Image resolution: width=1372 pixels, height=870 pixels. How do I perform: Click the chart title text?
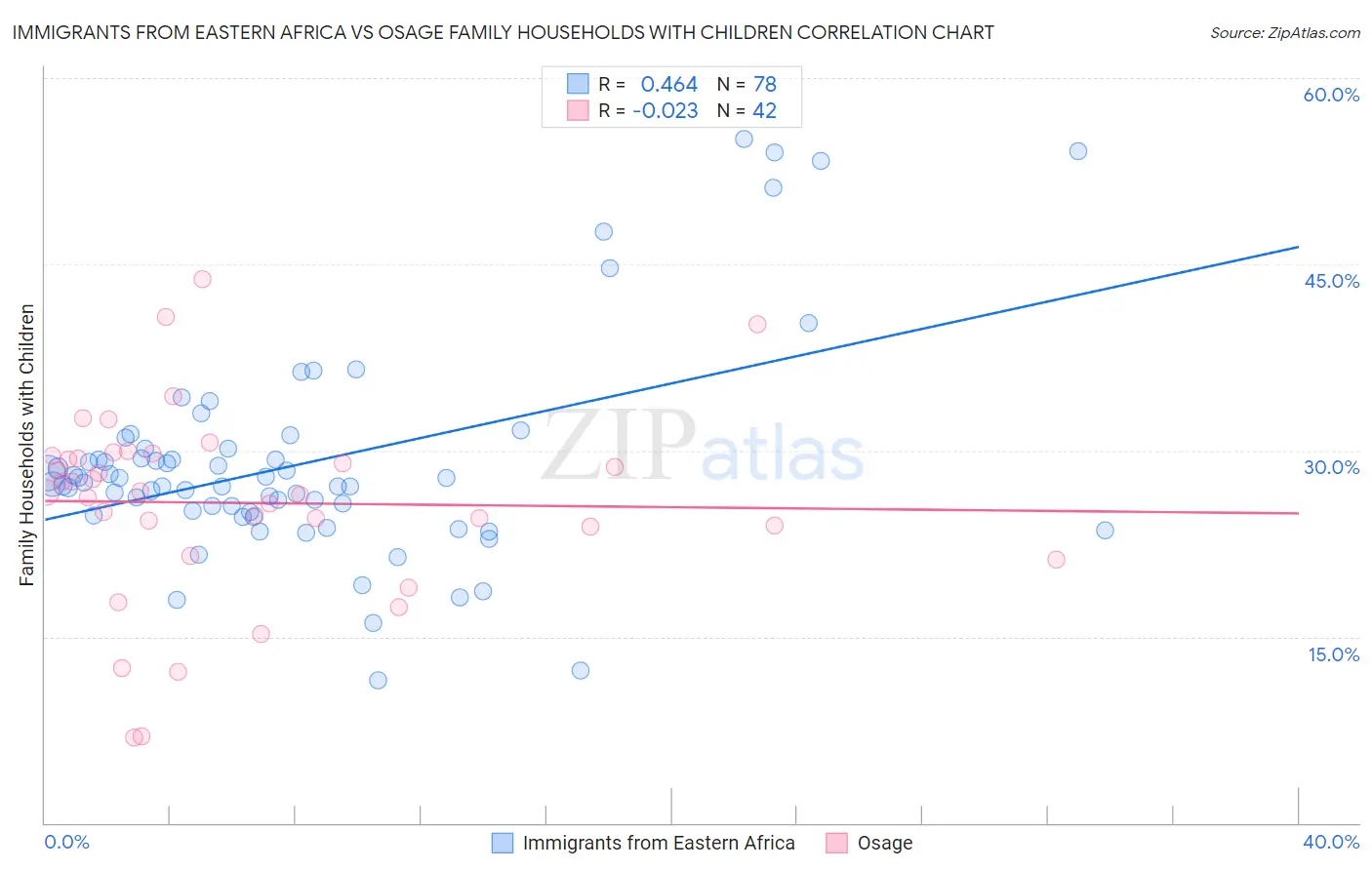tap(503, 32)
